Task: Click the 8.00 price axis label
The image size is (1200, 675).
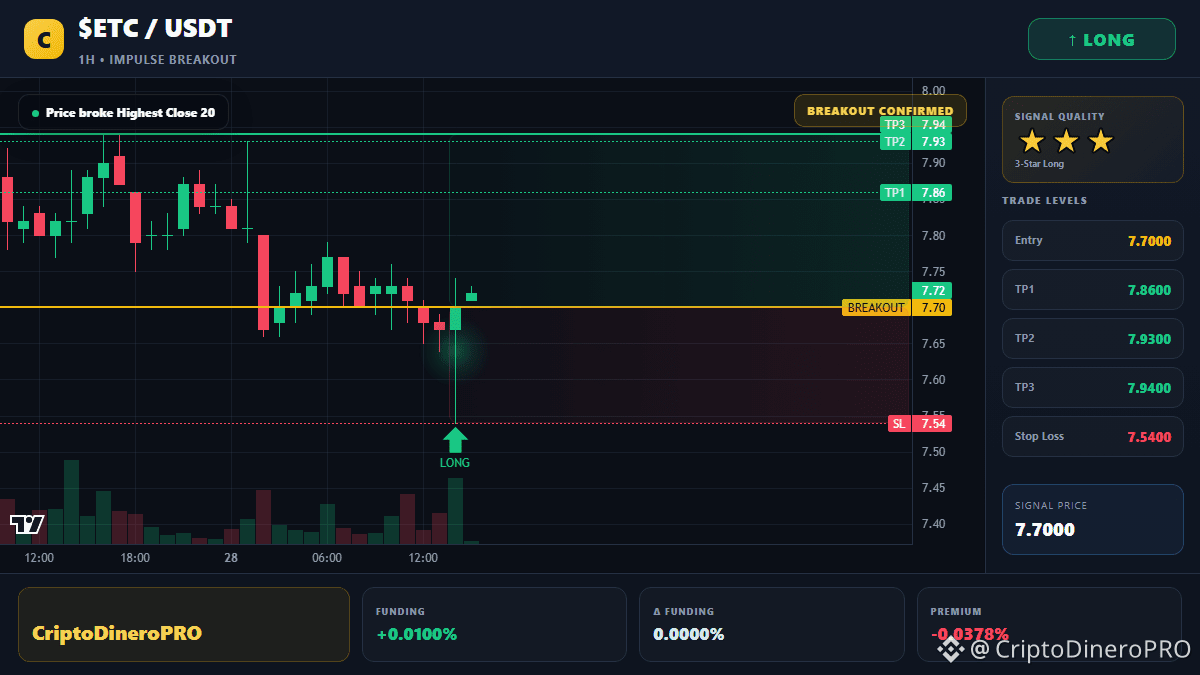Action: click(x=934, y=91)
